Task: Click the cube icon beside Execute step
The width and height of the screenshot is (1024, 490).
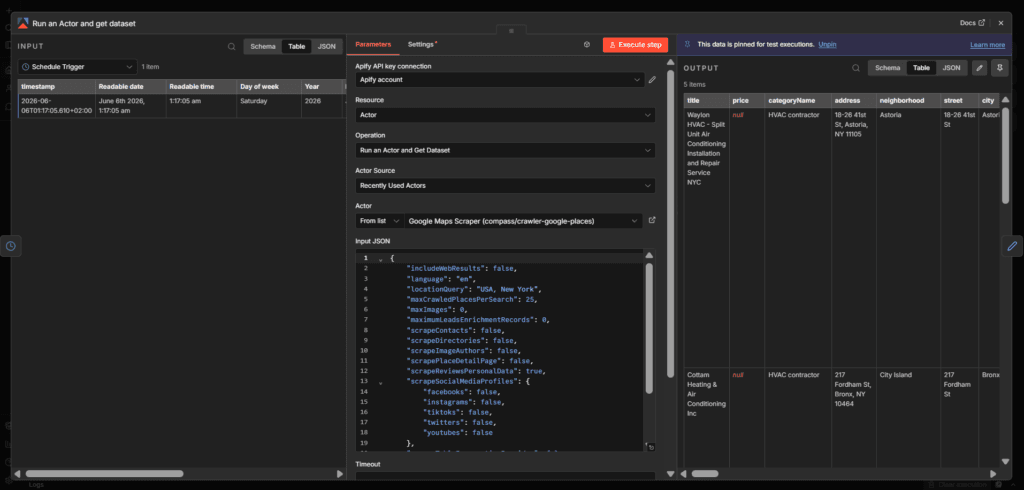Action: click(x=587, y=44)
